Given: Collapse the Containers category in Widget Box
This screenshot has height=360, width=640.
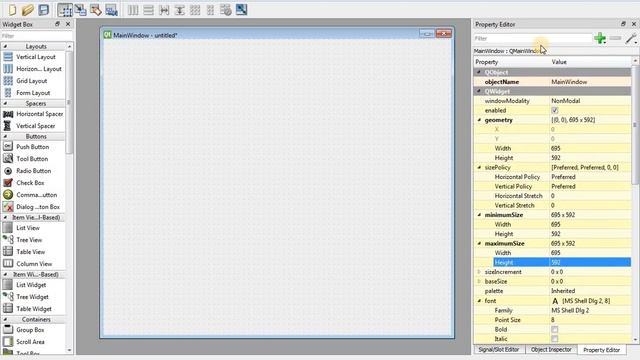Looking at the screenshot, I should pyautogui.click(x=6, y=320).
